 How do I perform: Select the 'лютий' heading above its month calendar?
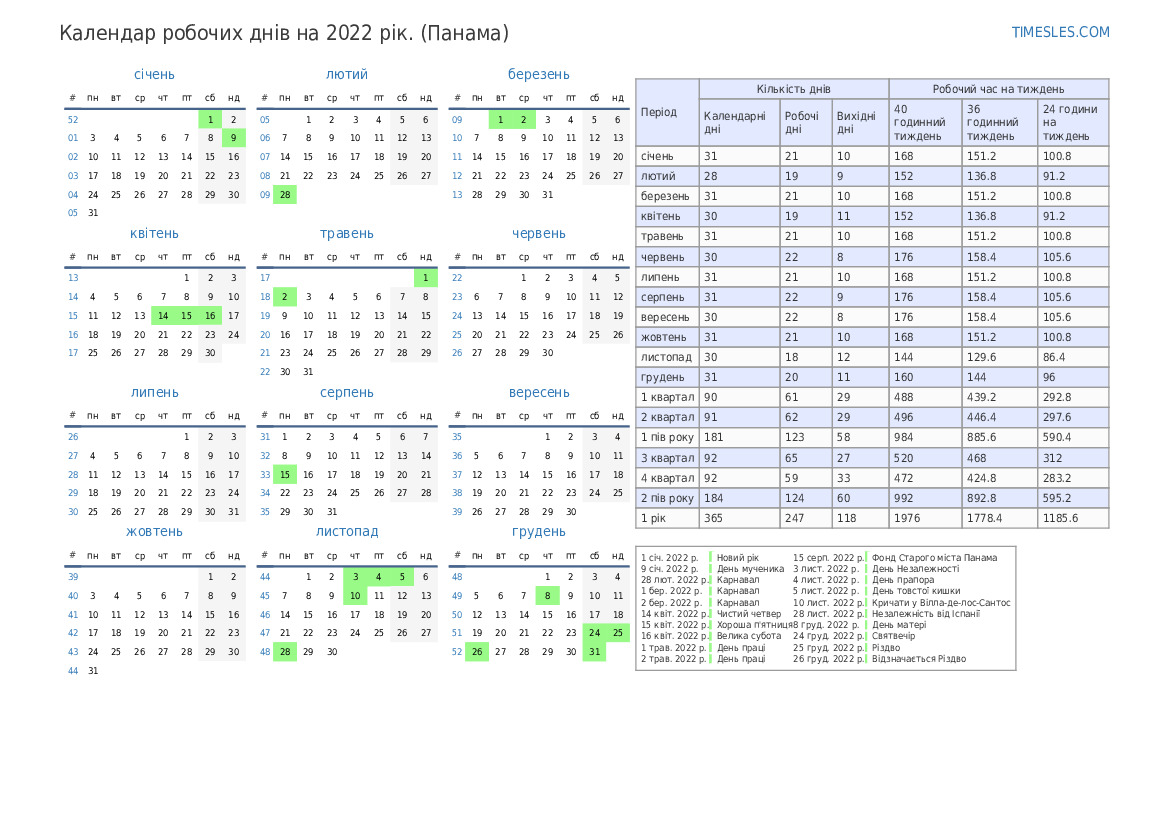[347, 75]
